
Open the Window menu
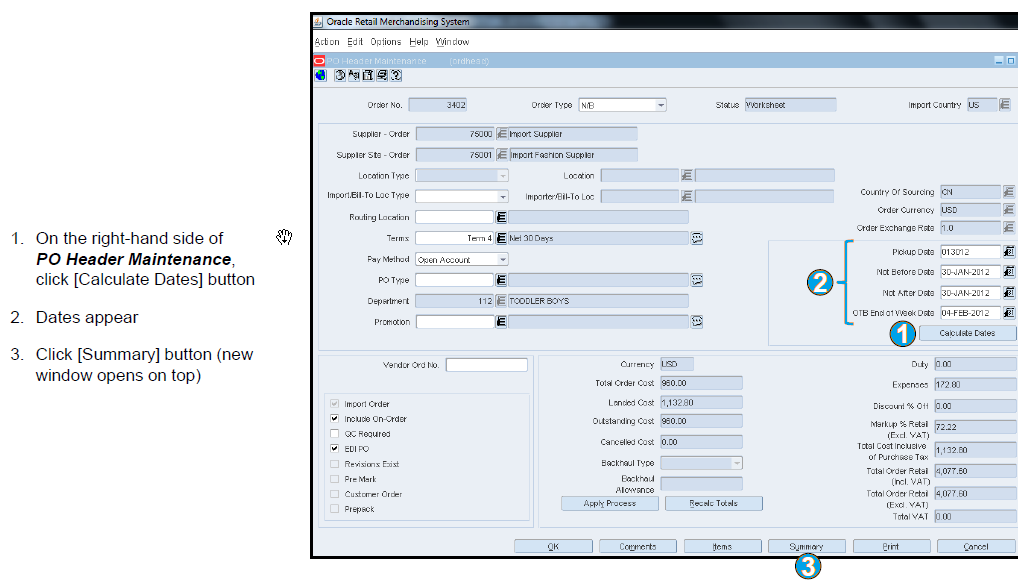pos(452,41)
